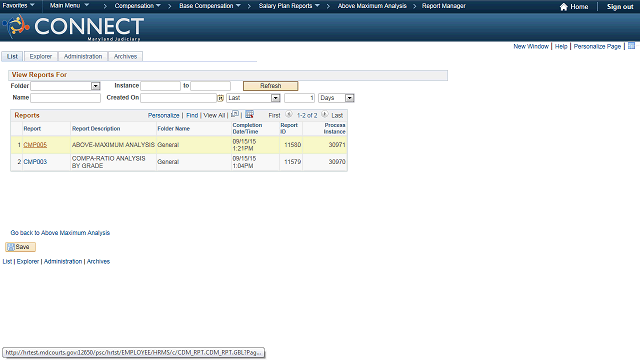The image size is (640, 360).
Task: Sort by Report Description column header
Action: tap(96, 129)
